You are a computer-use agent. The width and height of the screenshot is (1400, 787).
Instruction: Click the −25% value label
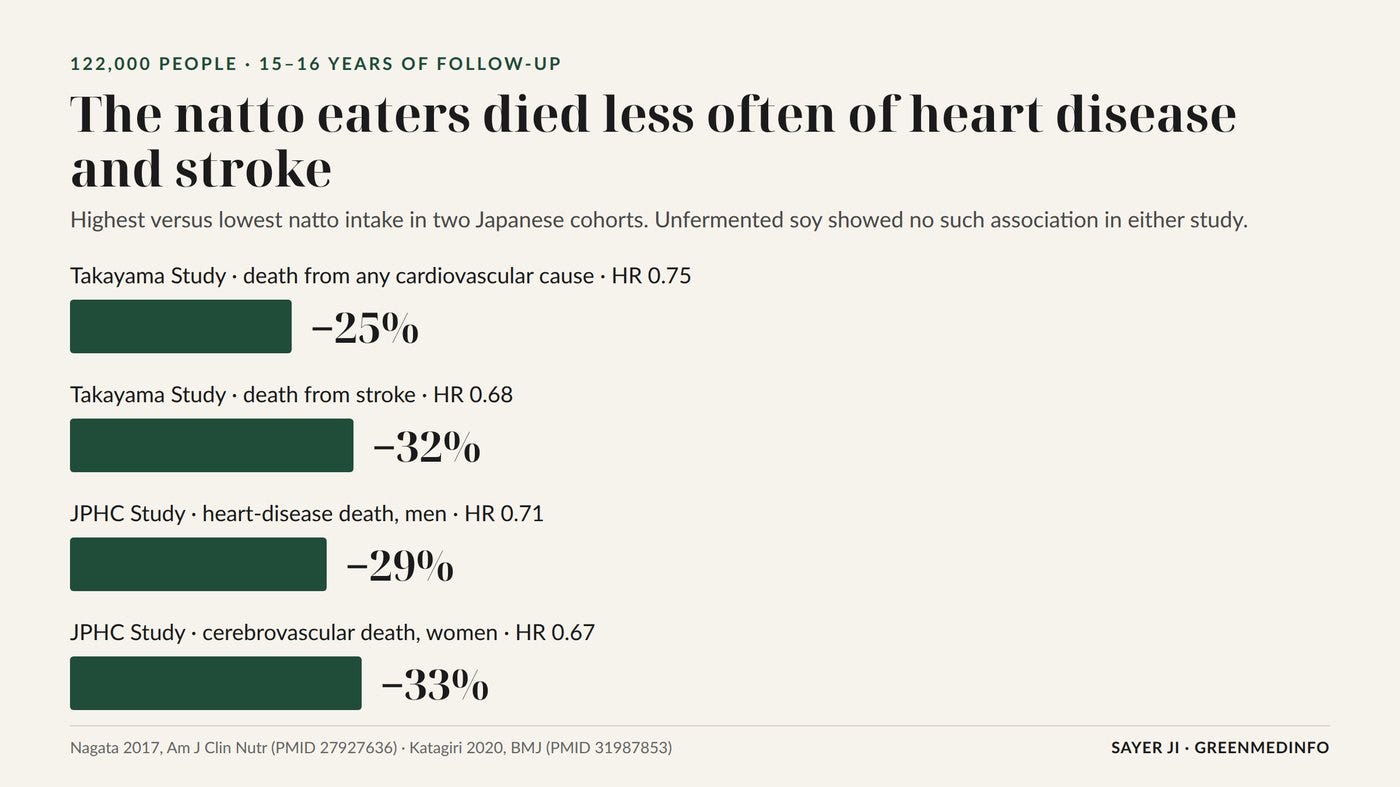[x=365, y=328]
